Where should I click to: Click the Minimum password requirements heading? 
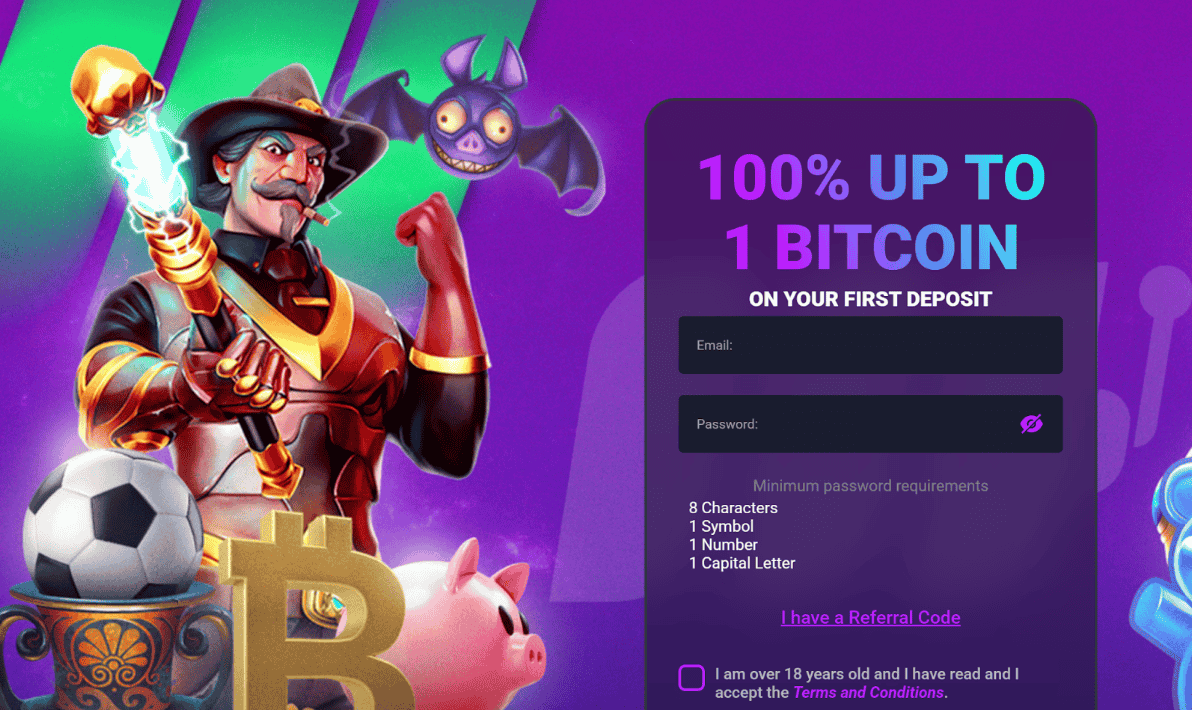(870, 486)
